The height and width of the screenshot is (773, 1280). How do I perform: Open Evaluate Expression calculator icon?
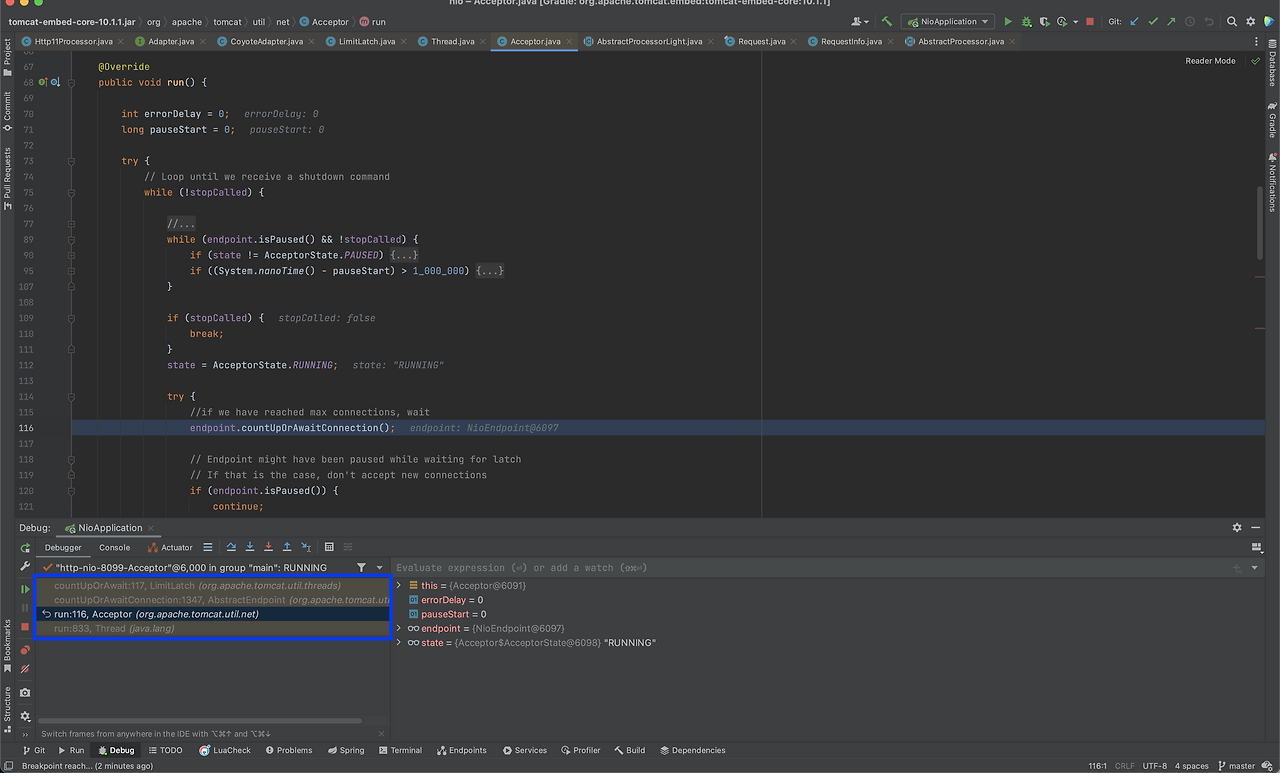tap(329, 547)
